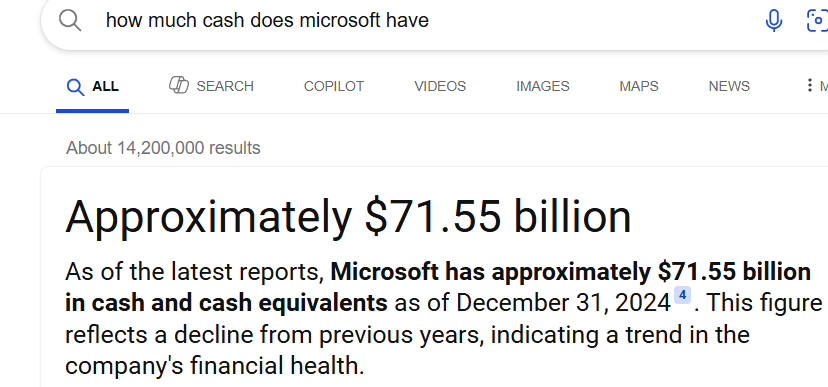
Task: Activate microphone voice search
Action: (x=774, y=21)
